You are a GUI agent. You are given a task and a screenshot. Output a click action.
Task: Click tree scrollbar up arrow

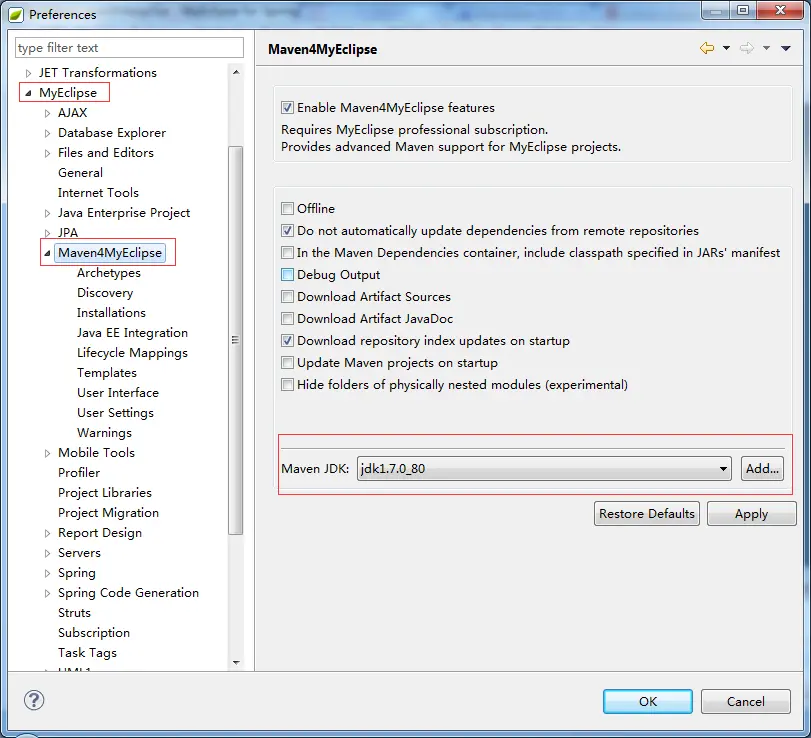(x=236, y=72)
